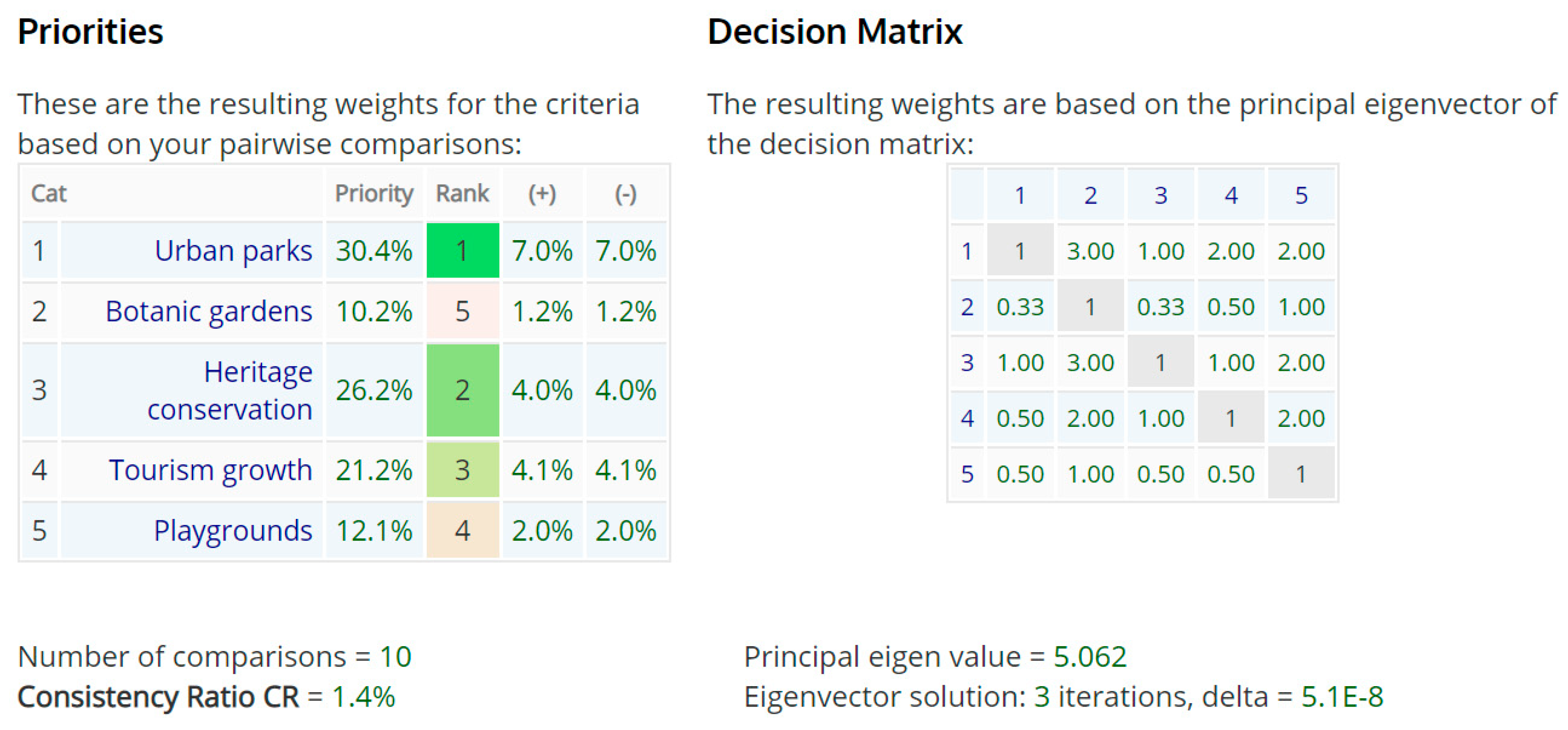Viewport: 1568px width, 730px height.
Task: Select the Heritage conservation row label
Action: (x=230, y=390)
